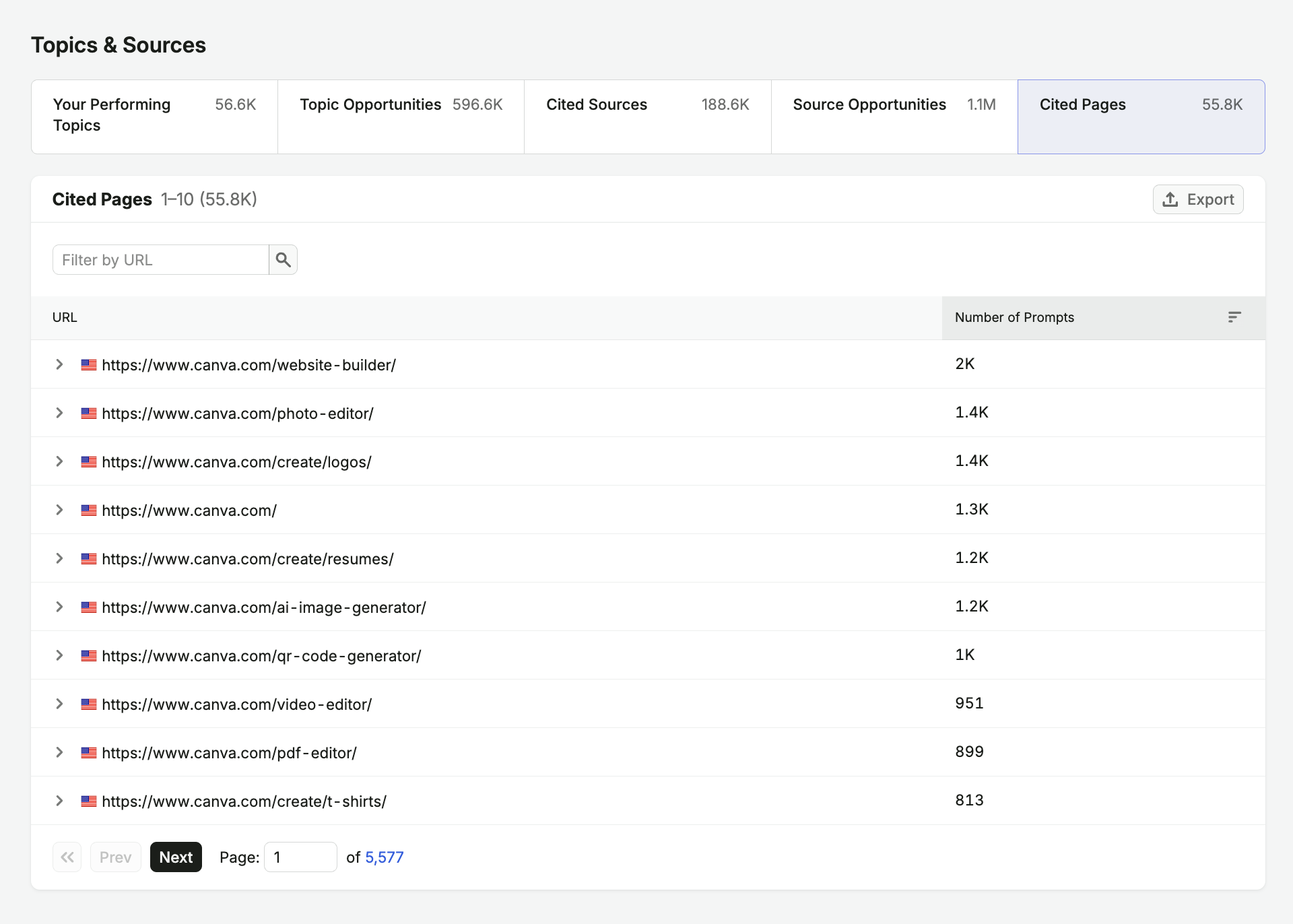
Task: Open the create/resumes URL link
Action: coord(248,559)
